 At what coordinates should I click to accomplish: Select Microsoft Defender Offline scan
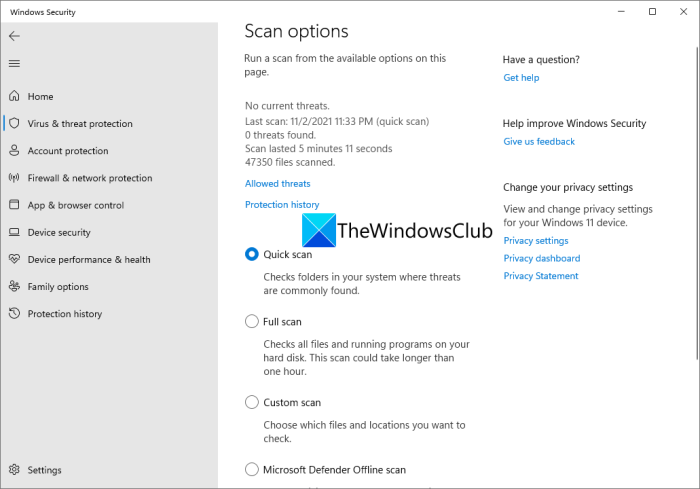coord(252,470)
